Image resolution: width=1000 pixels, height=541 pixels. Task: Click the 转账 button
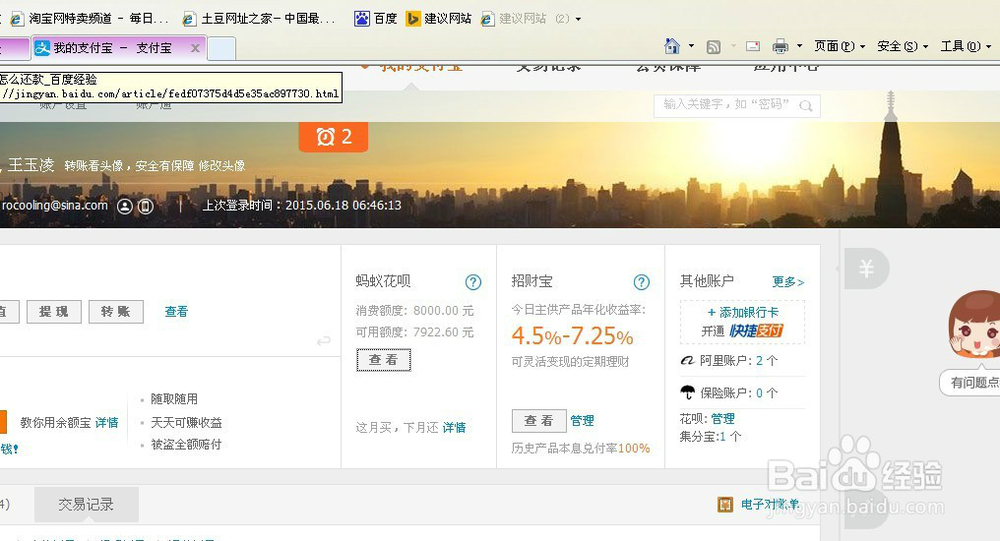(x=115, y=311)
